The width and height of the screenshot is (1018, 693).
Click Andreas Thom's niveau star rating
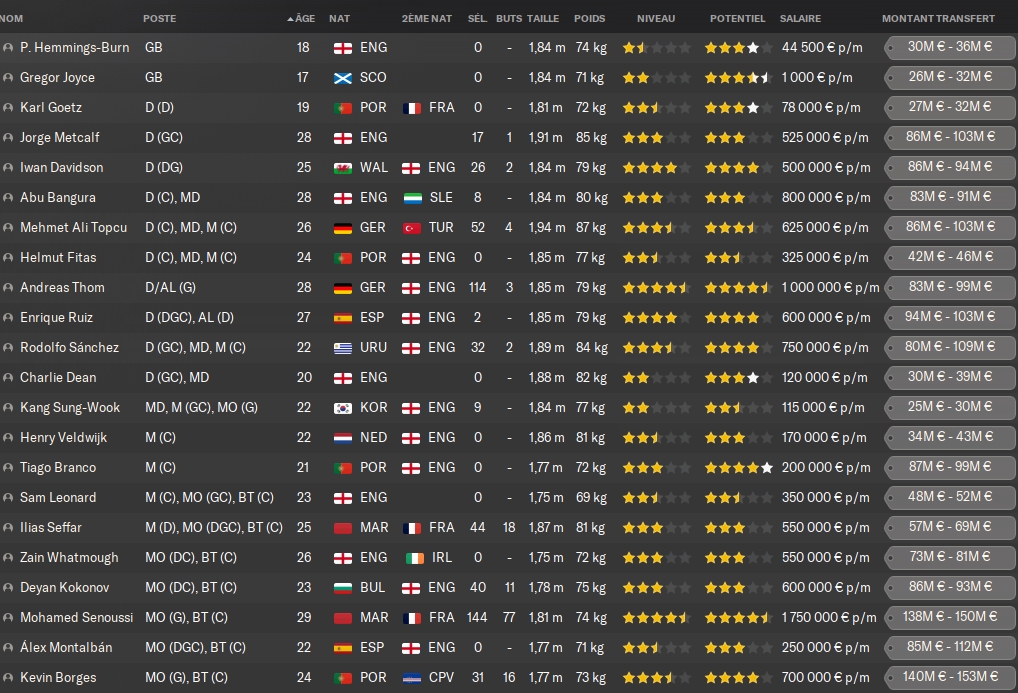click(x=656, y=288)
